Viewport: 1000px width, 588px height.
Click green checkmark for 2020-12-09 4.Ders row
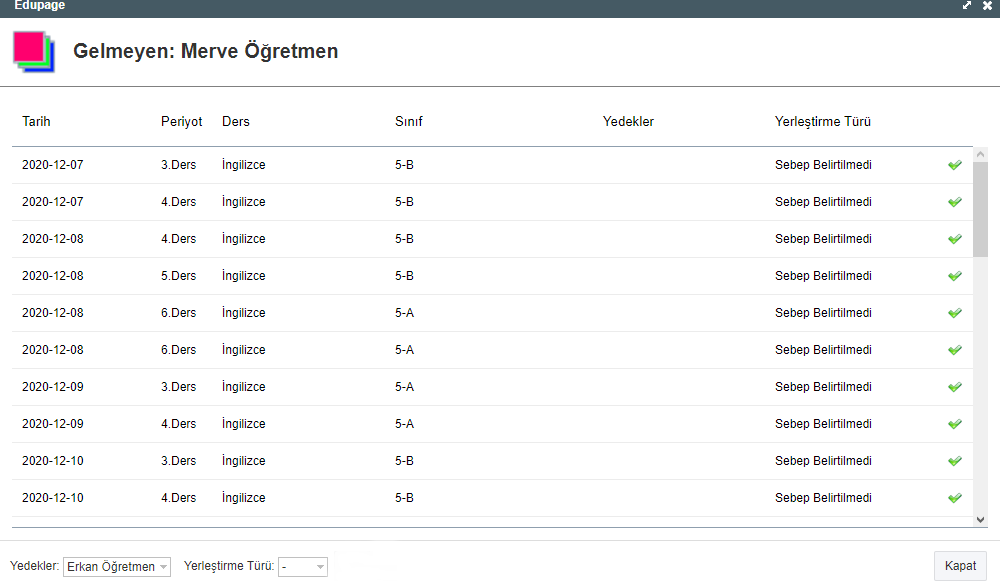[x=954, y=424]
